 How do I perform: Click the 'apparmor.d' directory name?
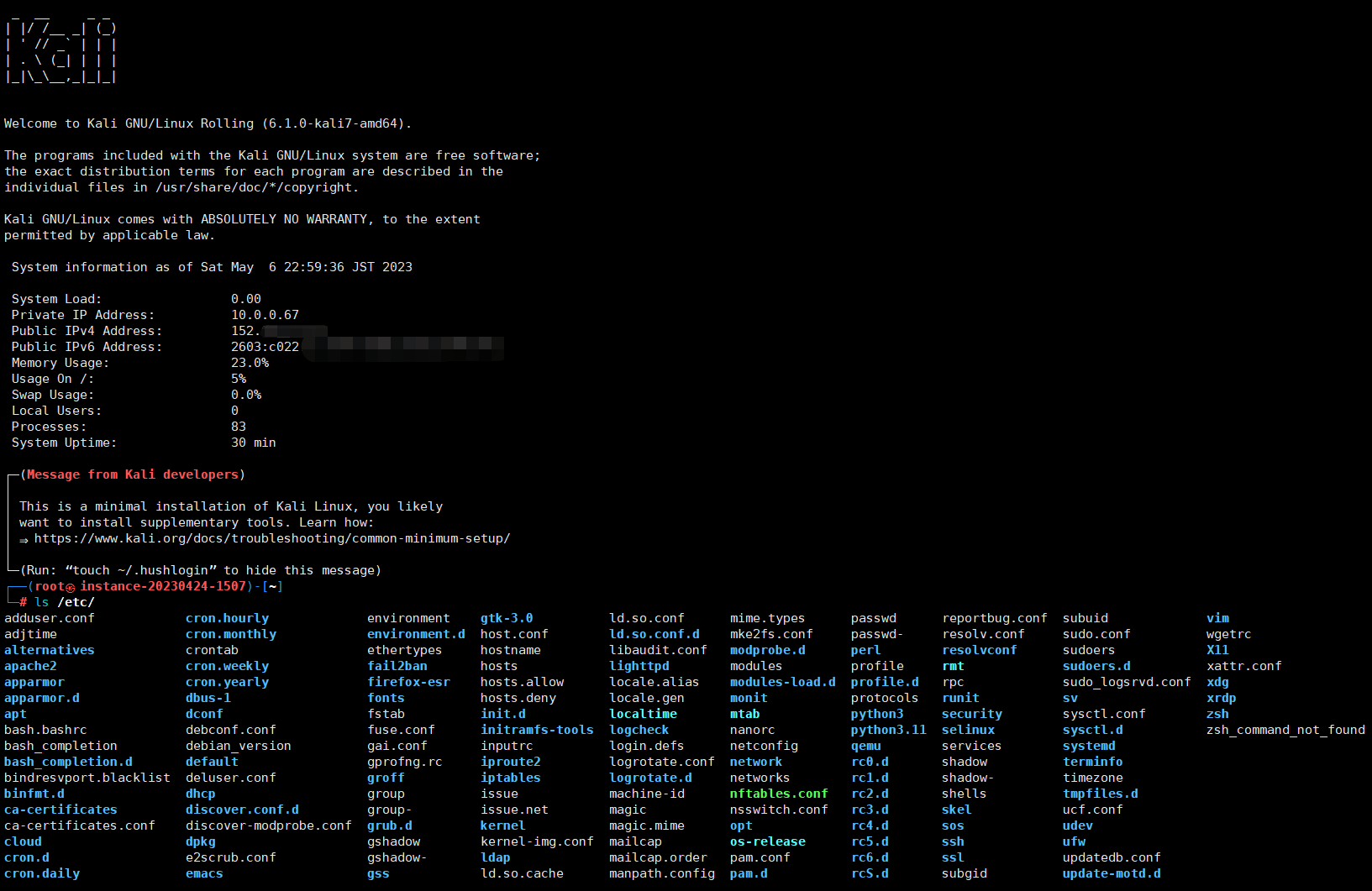pos(42,698)
